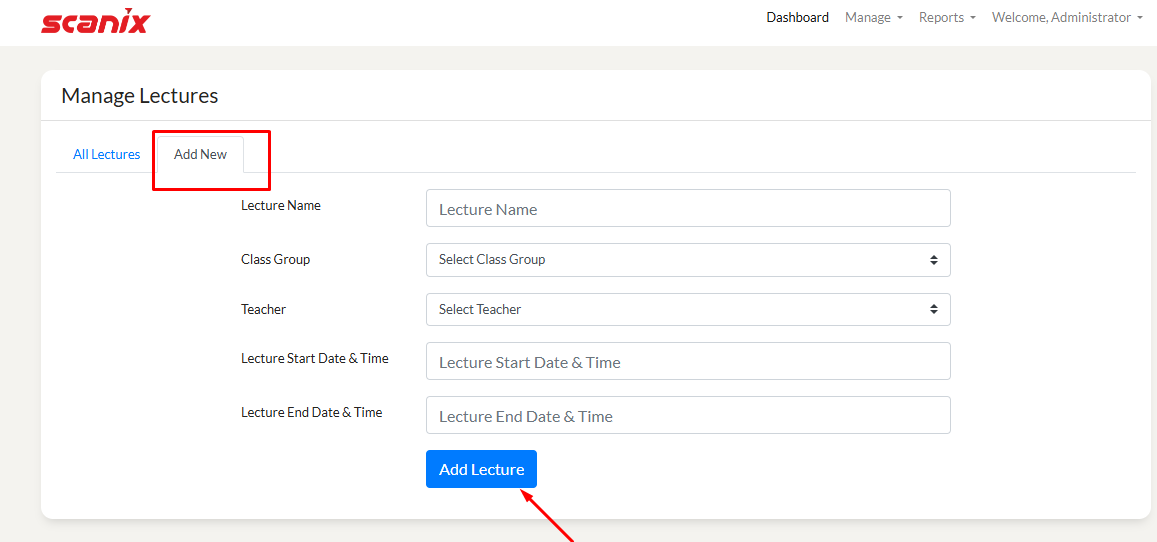Go to the Dashboard link
Viewport: 1157px width, 542px height.
(797, 17)
